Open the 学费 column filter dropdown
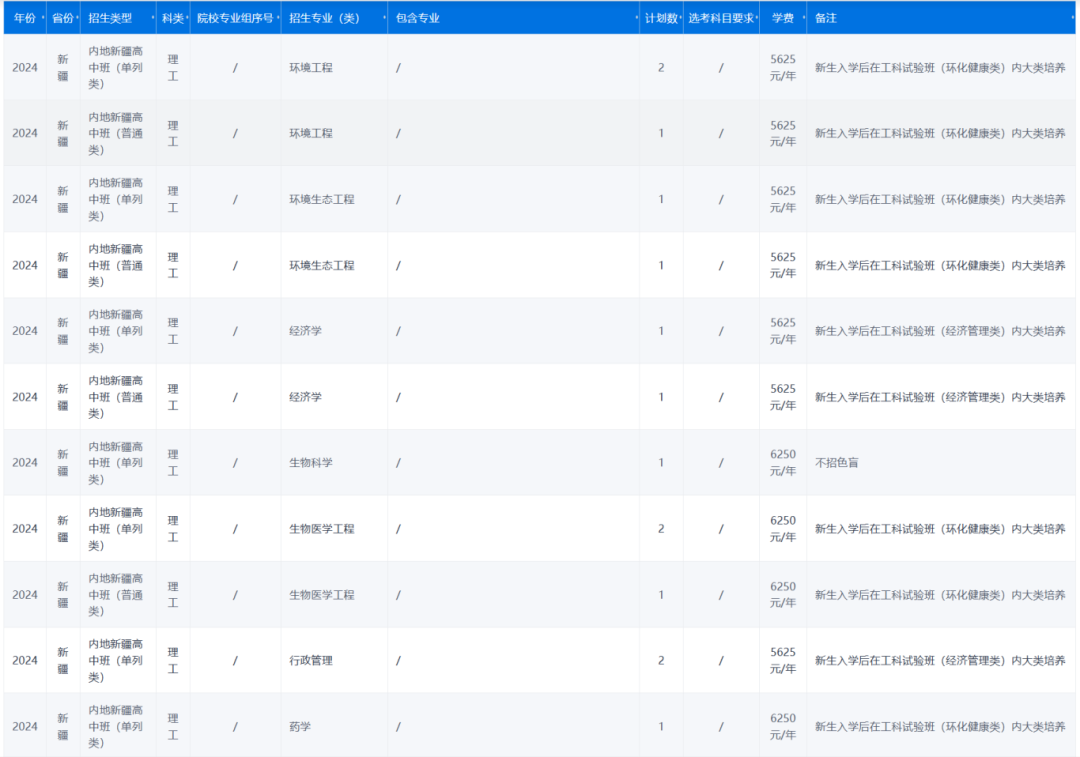1080x757 pixels. (x=803, y=19)
